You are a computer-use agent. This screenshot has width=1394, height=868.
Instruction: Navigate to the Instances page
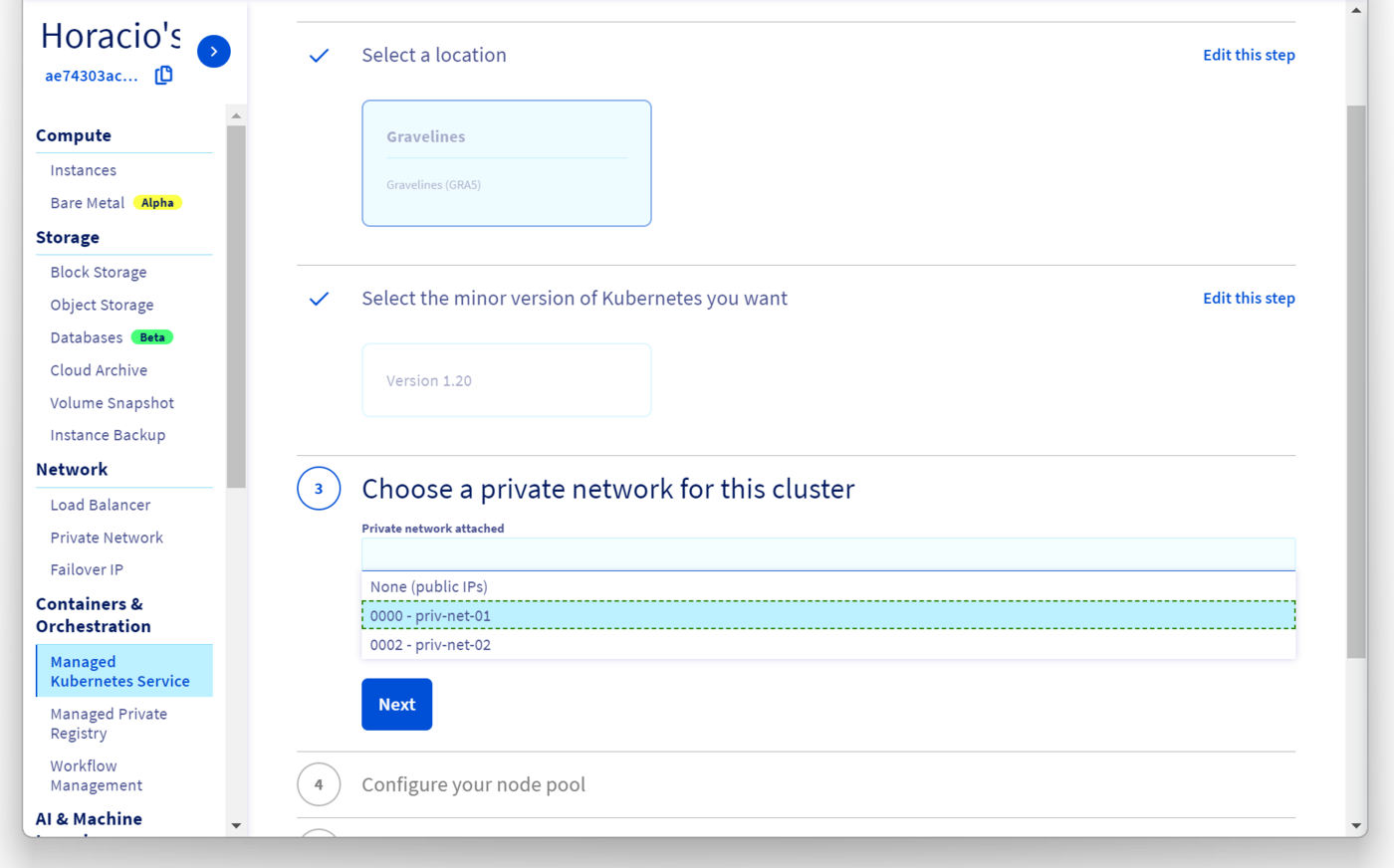coord(83,169)
